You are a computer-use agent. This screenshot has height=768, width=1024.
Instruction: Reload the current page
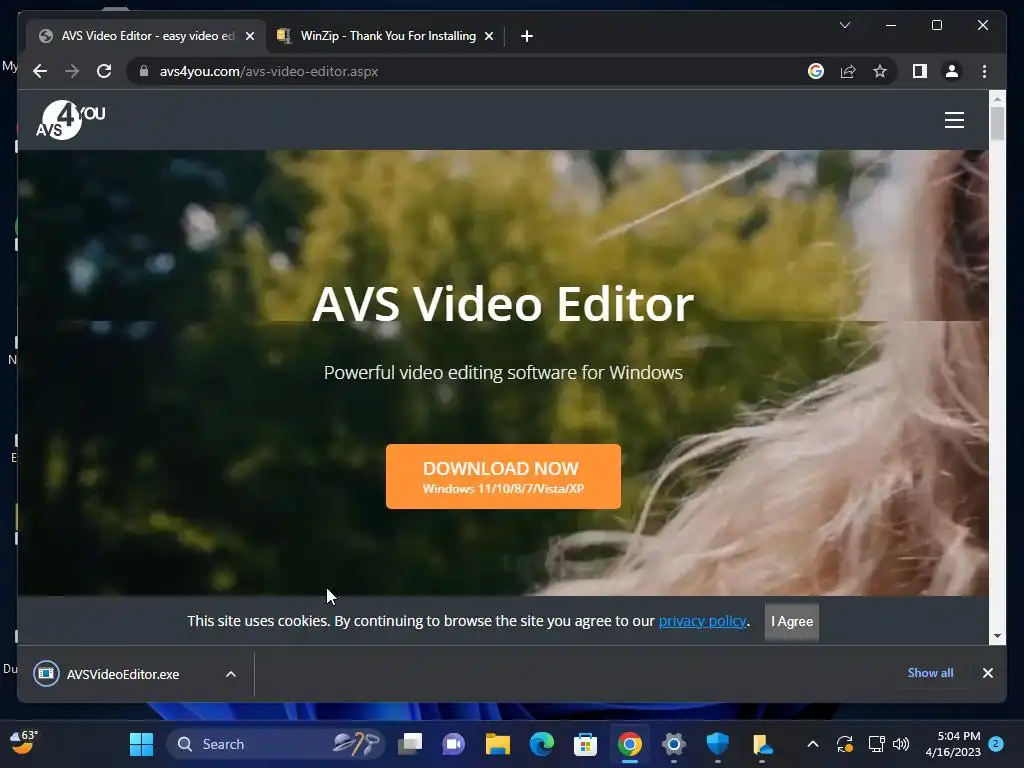104,71
